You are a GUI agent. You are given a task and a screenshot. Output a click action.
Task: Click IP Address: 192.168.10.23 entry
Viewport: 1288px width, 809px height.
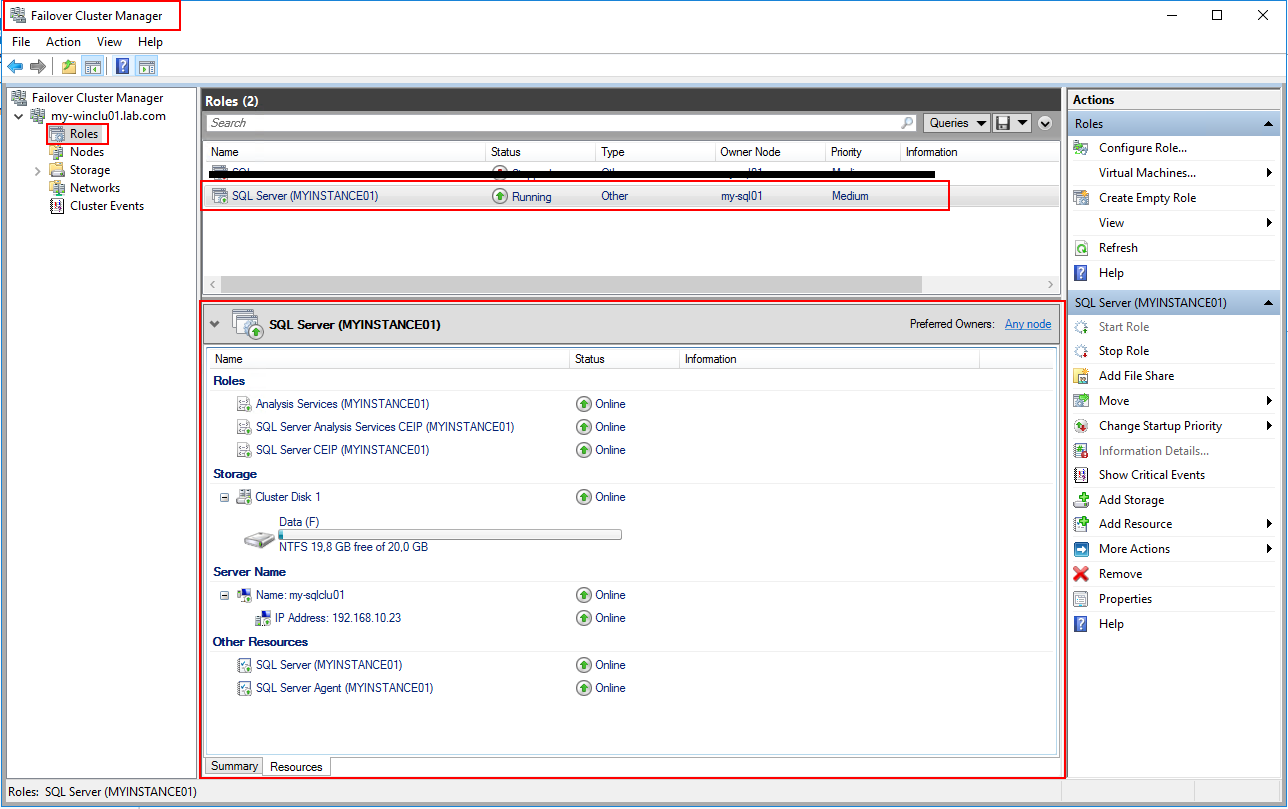click(338, 618)
